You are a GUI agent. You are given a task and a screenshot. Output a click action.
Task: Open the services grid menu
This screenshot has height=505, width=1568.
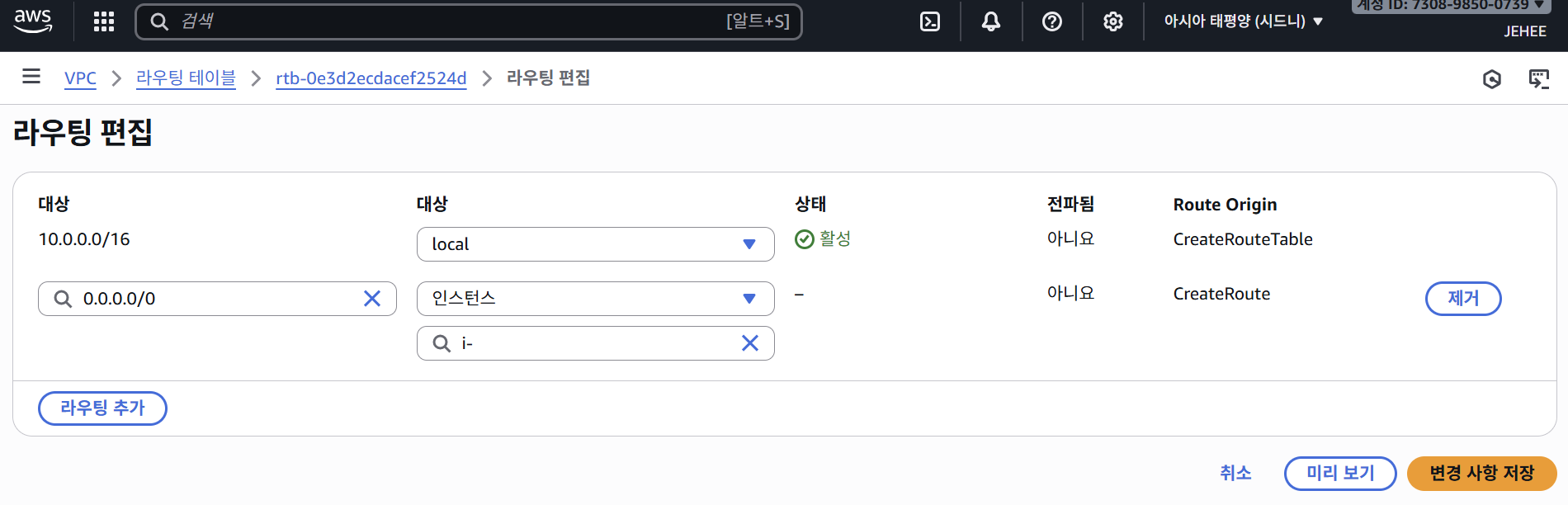(104, 21)
